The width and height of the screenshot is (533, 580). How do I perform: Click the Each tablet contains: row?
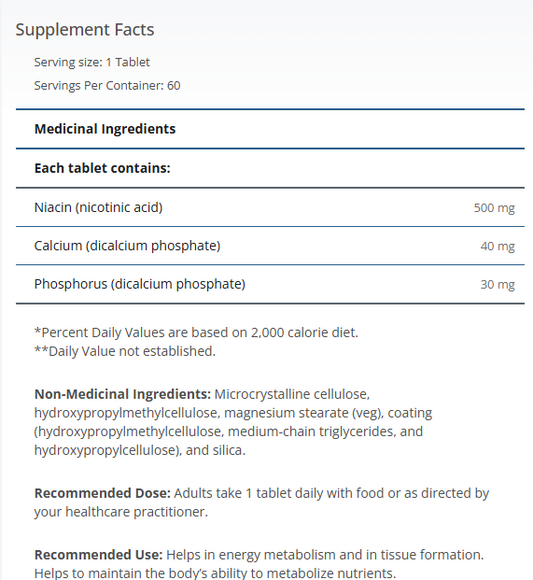270,168
